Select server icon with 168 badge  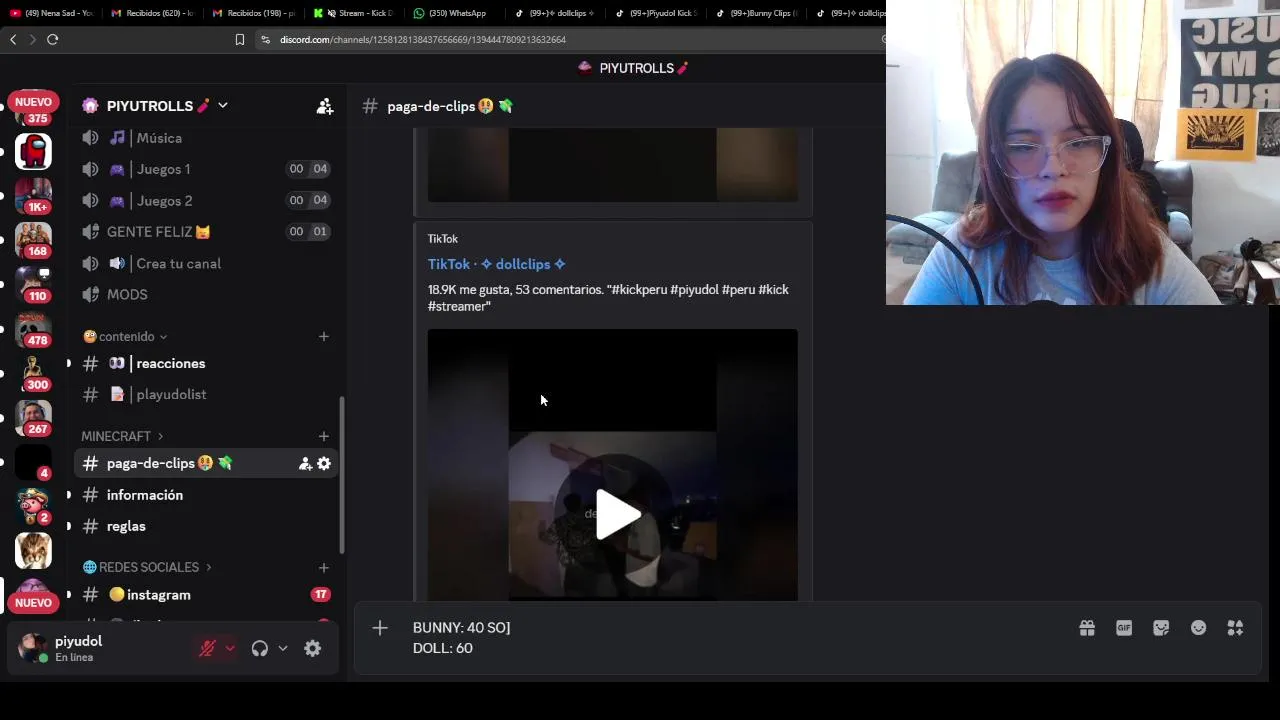pos(33,240)
